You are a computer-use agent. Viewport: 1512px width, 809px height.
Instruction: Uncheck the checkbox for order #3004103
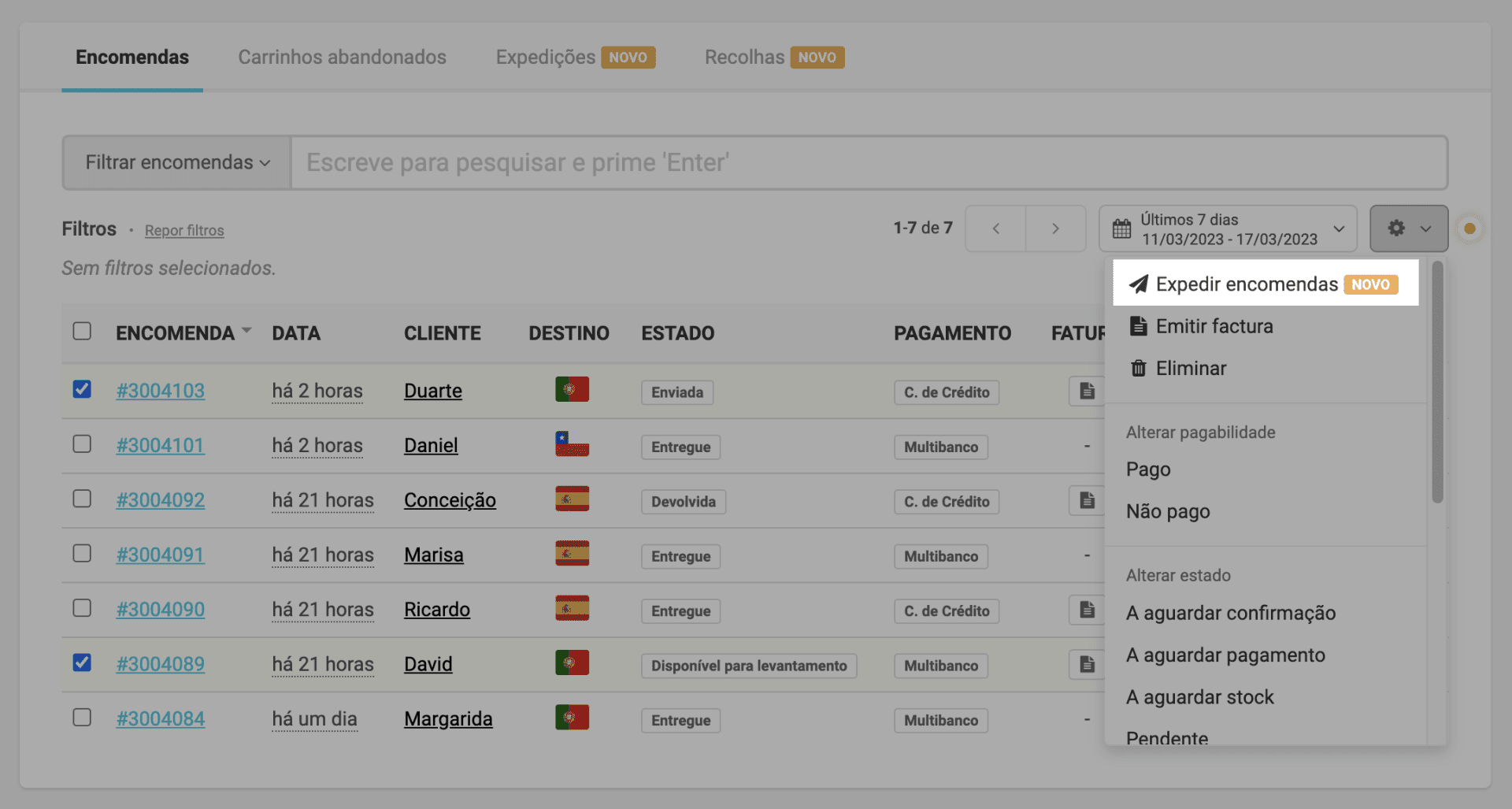coord(82,389)
